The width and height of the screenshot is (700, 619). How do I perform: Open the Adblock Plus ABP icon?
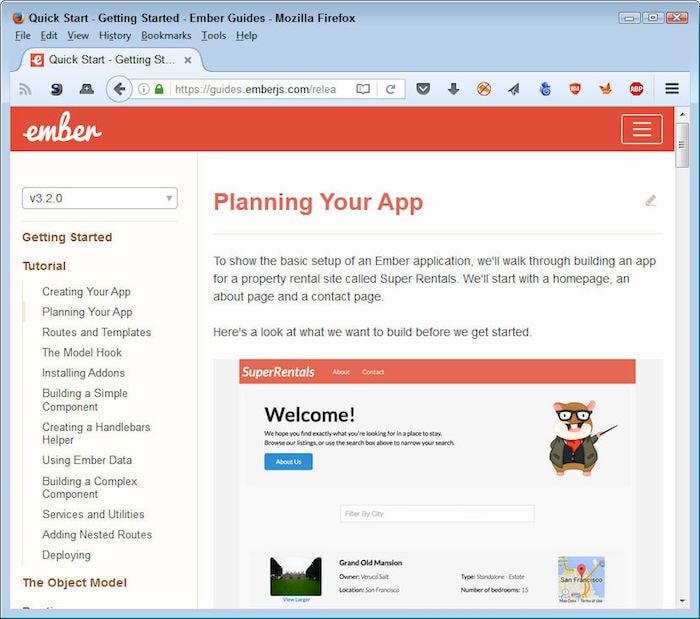point(636,89)
